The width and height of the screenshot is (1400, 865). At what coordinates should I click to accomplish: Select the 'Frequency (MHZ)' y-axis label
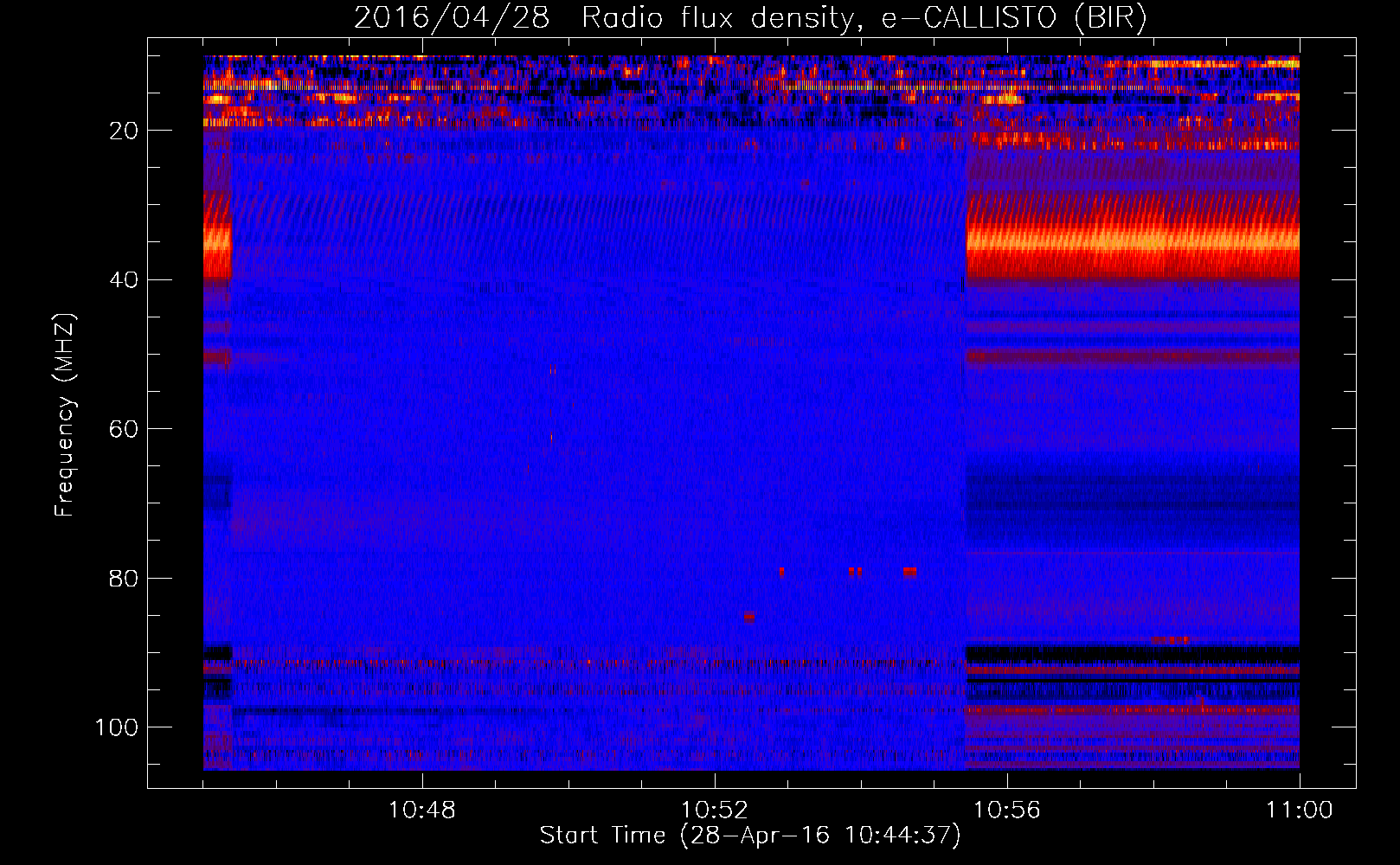tap(65, 415)
